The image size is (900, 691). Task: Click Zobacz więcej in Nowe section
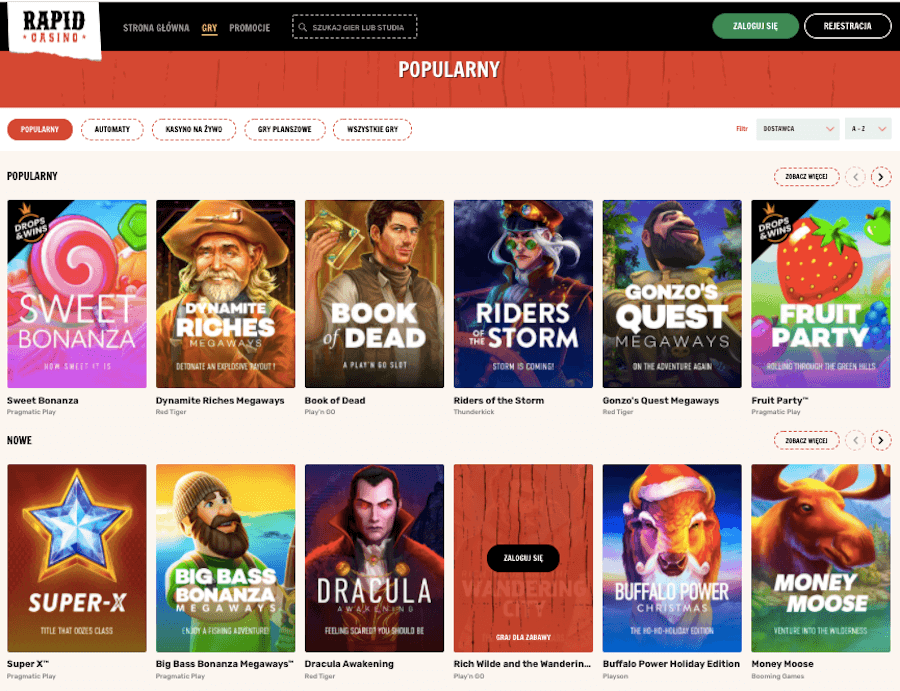point(806,441)
